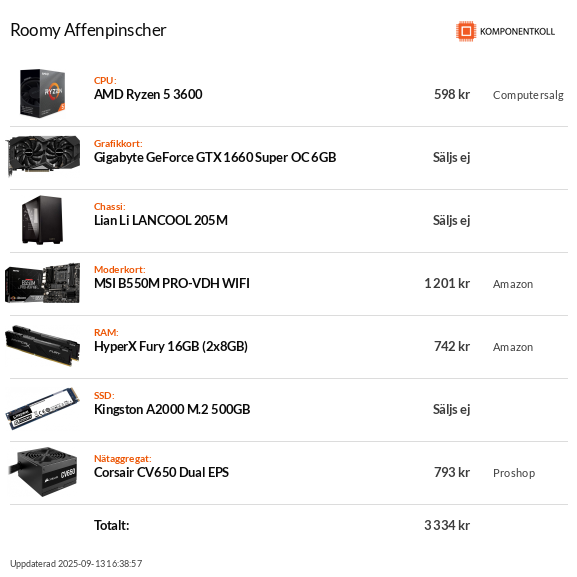Visit the Computersalg store link
The width and height of the screenshot is (577, 577).
[x=528, y=95]
